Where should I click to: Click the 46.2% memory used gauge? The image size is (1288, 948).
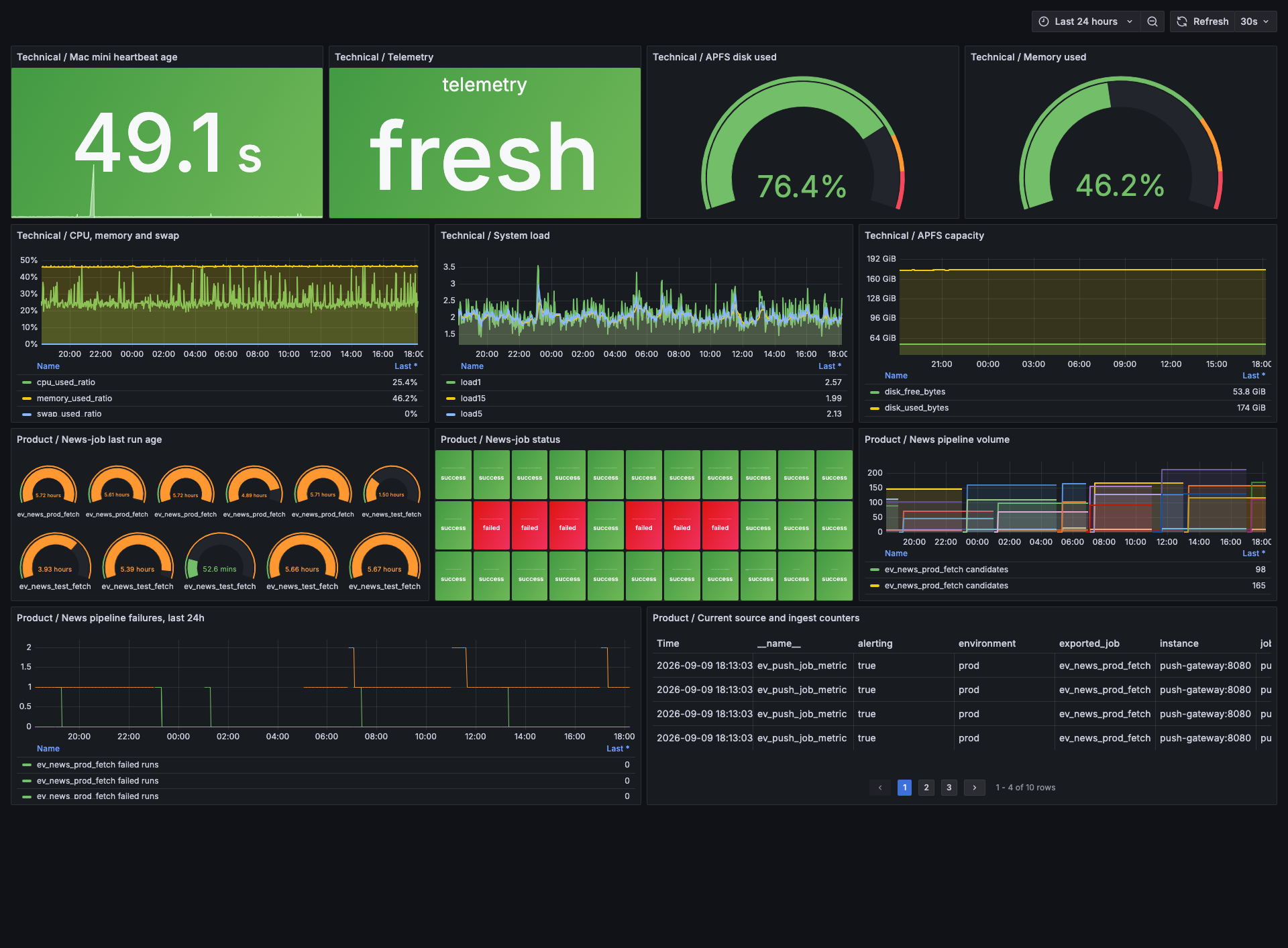click(1120, 144)
